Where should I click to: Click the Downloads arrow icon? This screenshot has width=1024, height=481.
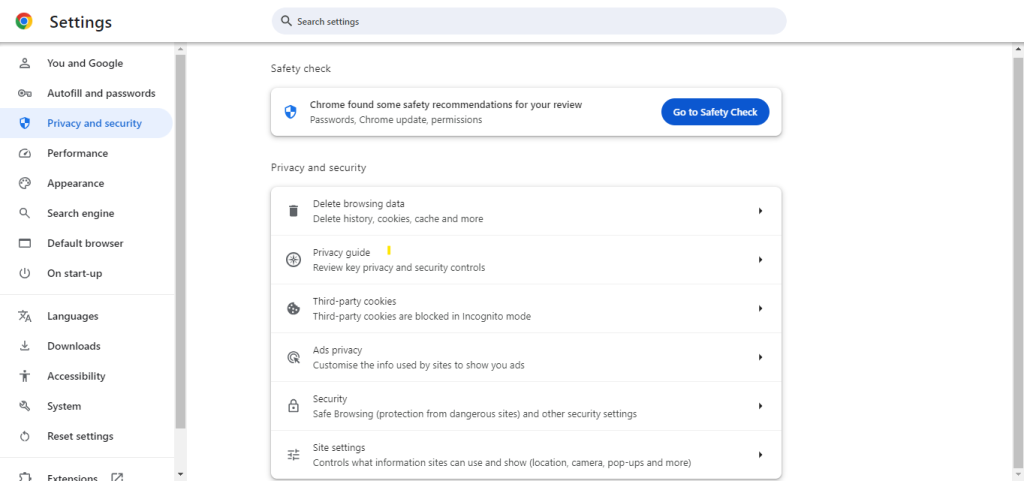point(25,346)
